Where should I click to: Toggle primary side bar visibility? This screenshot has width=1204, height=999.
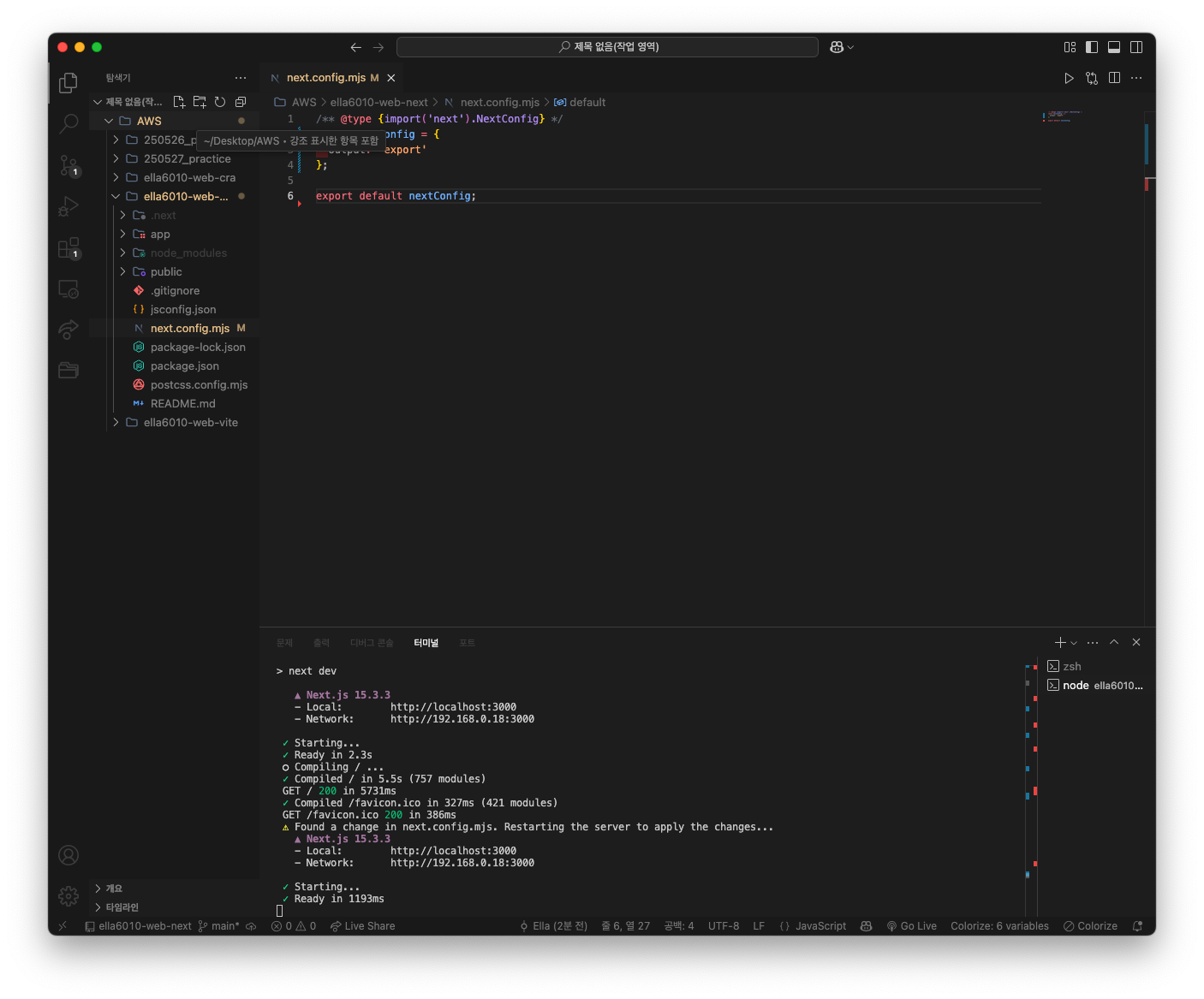click(x=1092, y=47)
